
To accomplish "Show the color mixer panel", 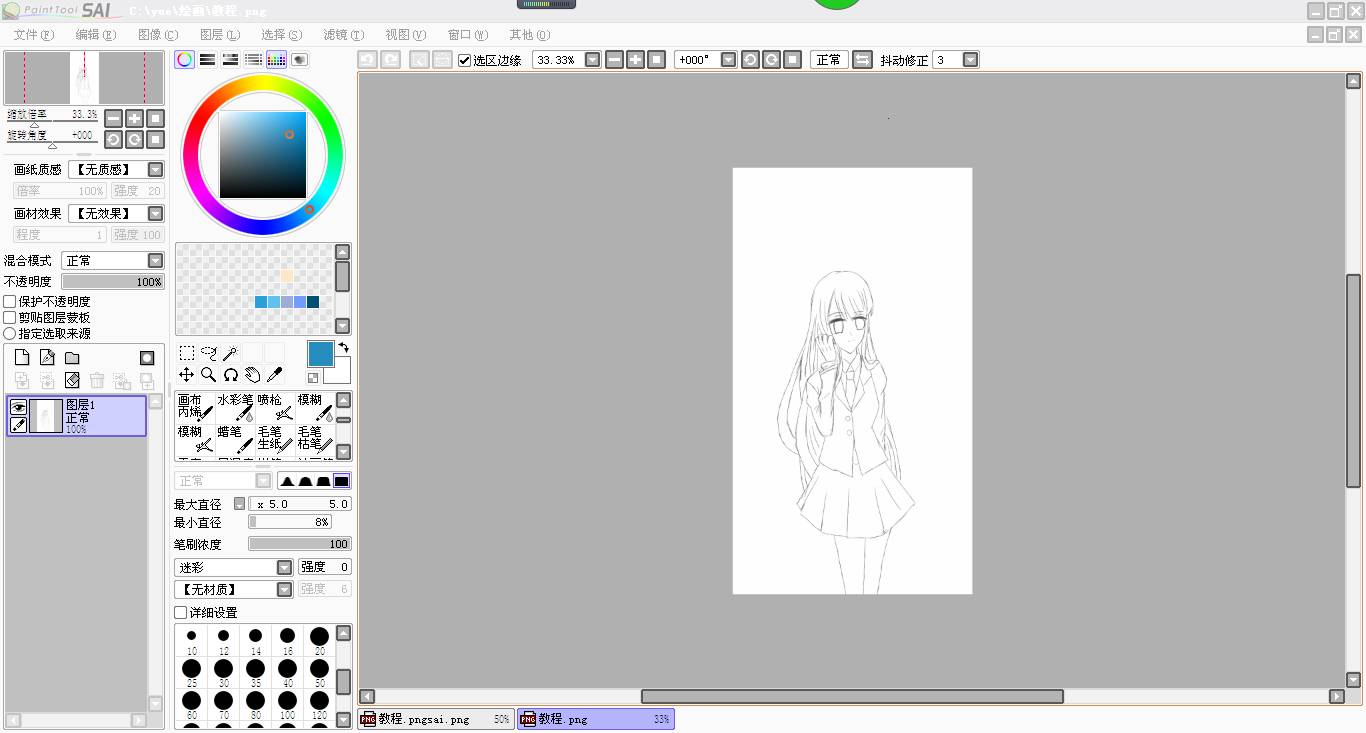I will (254, 60).
